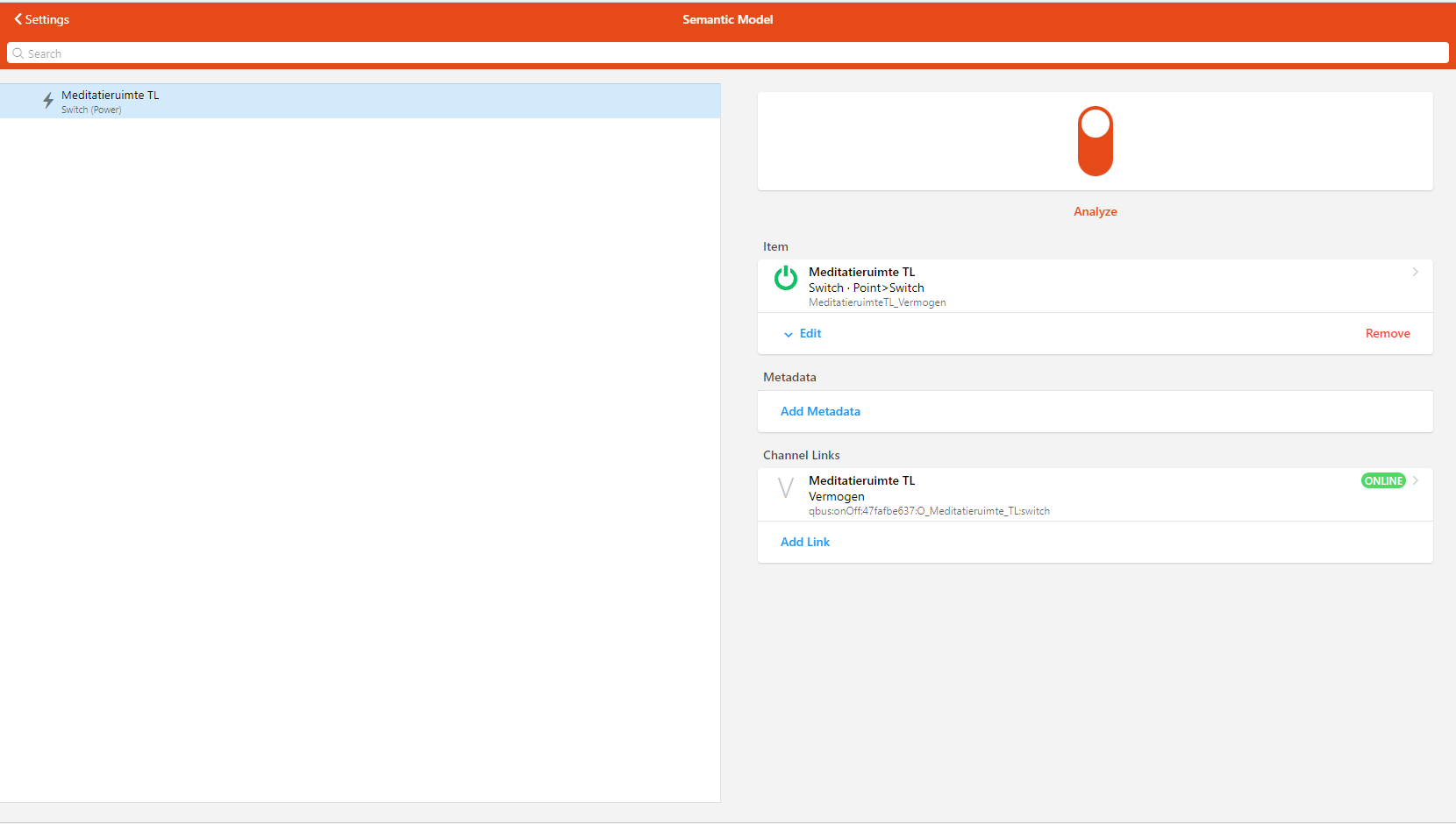The width and height of the screenshot is (1456, 824).
Task: Open the item details via the Item row chevron
Action: coord(1415,272)
